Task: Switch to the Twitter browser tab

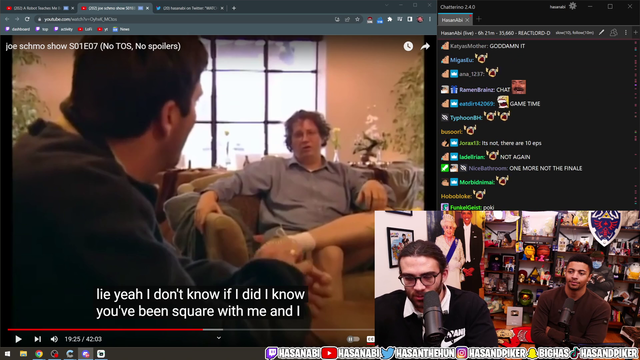Action: 190,8
